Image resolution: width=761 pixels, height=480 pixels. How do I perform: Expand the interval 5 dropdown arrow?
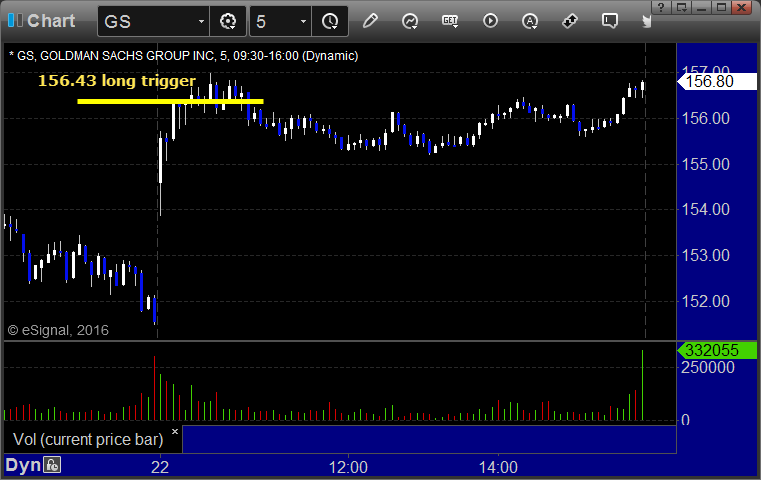tap(303, 21)
